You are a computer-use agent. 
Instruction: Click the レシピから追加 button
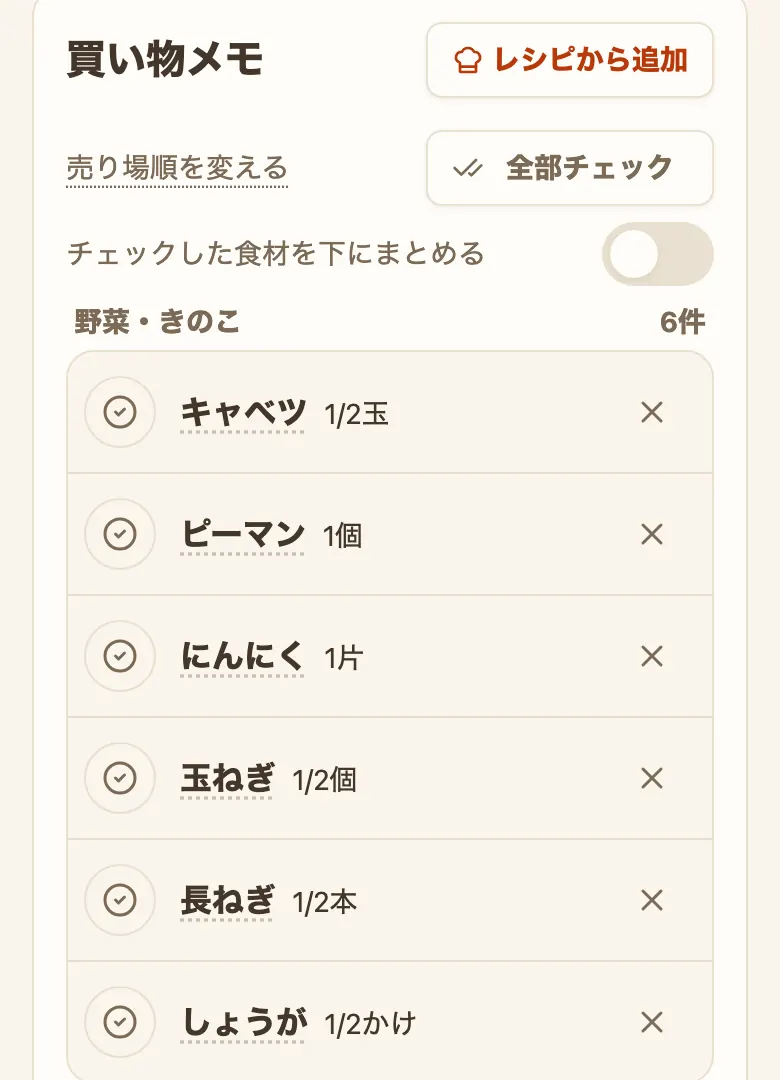[570, 60]
